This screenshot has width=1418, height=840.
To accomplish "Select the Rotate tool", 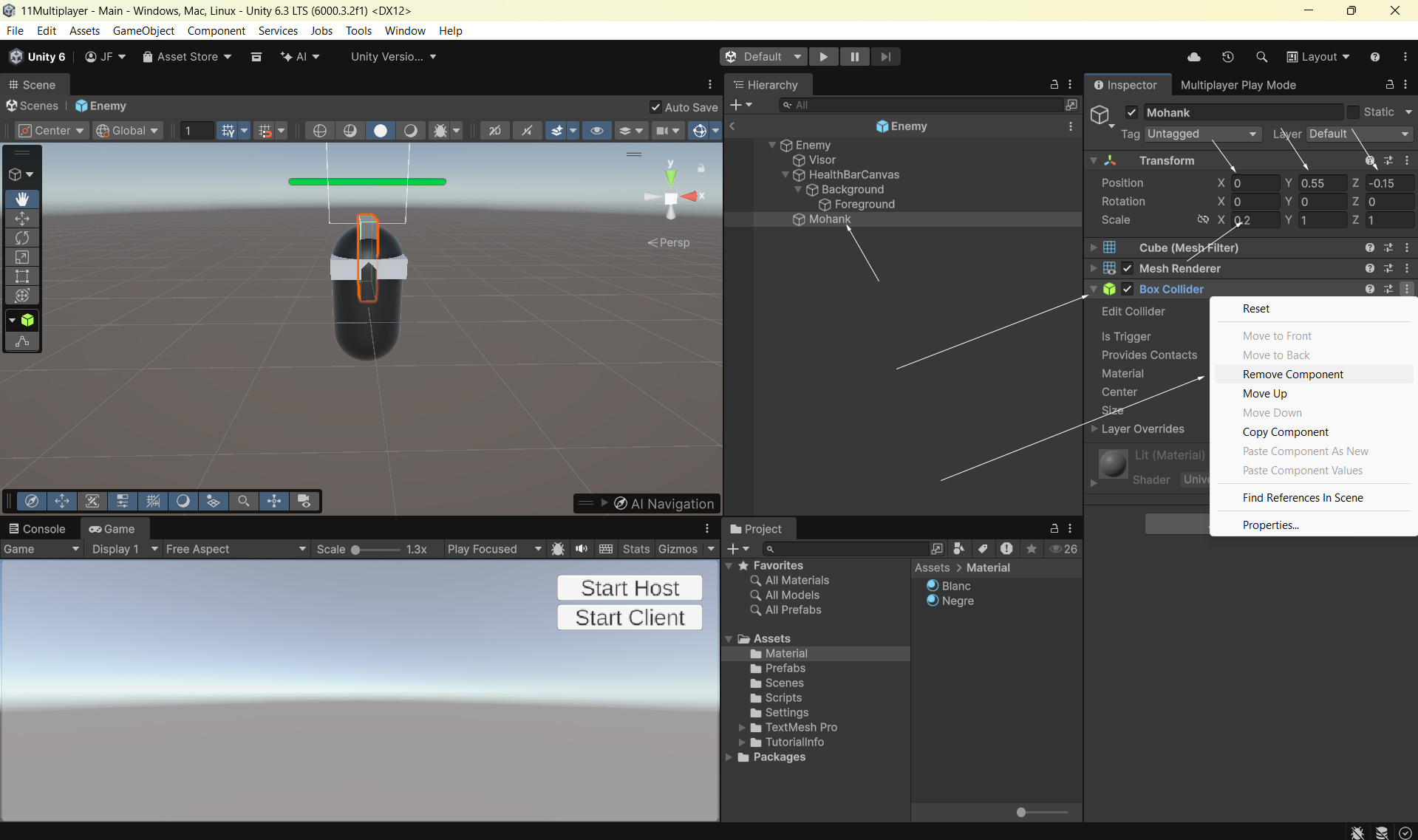I will coord(22,238).
